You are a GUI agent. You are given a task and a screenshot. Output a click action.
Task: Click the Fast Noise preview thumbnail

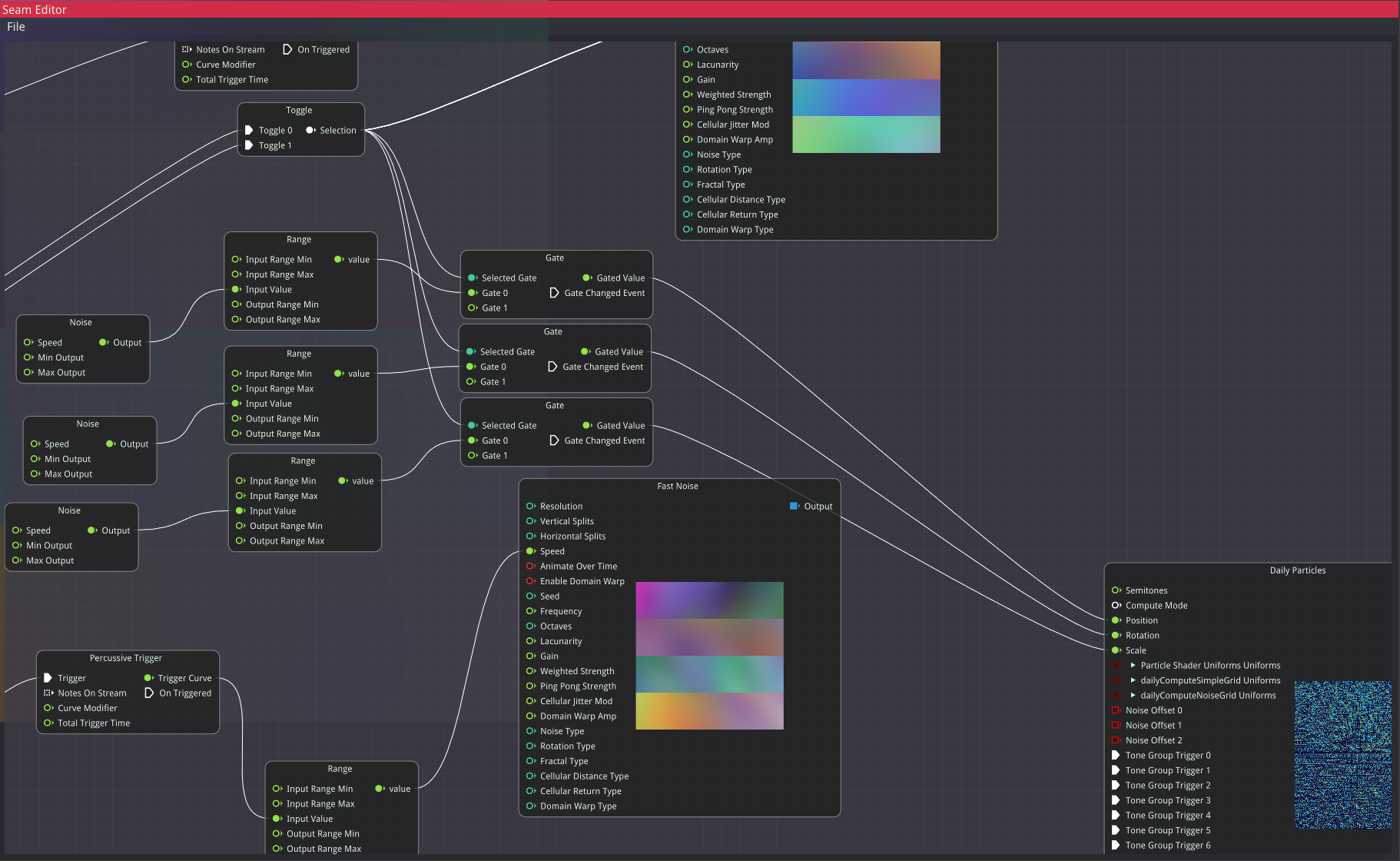(709, 656)
